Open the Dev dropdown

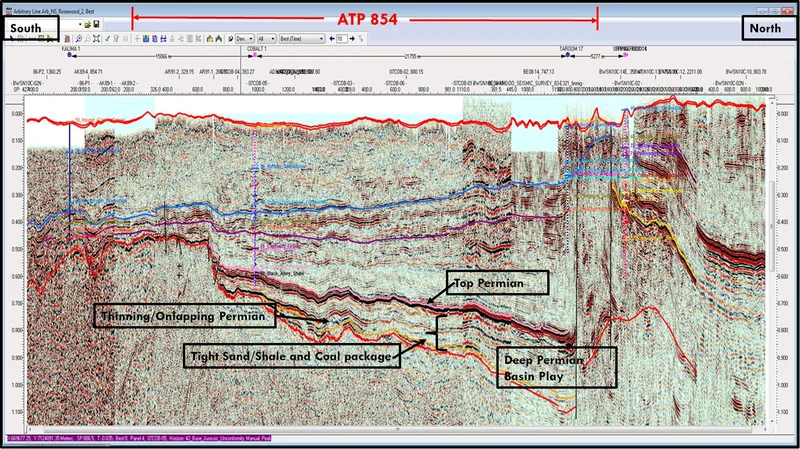tap(245, 39)
